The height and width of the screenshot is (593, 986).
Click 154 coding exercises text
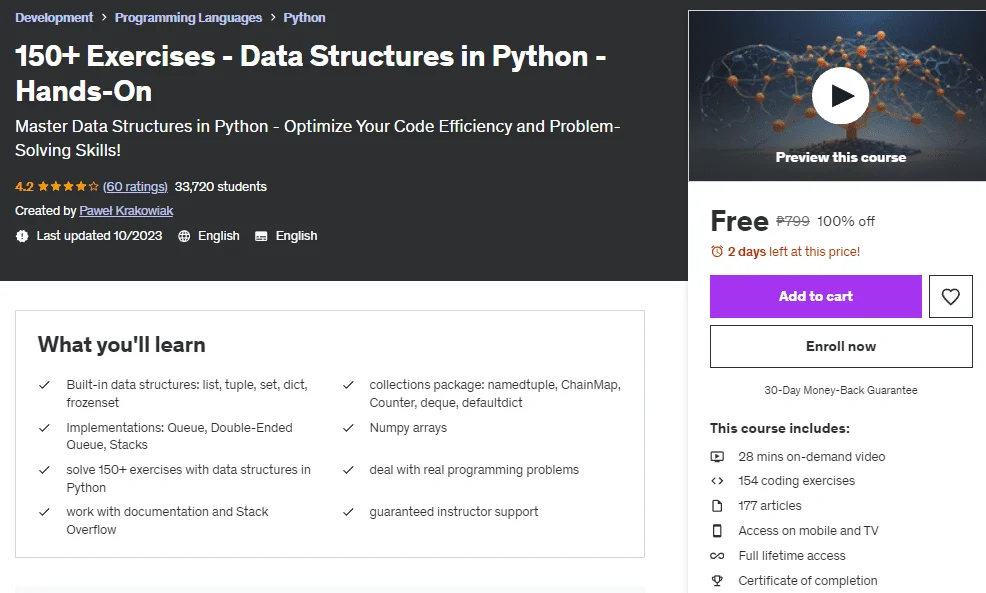tap(797, 481)
